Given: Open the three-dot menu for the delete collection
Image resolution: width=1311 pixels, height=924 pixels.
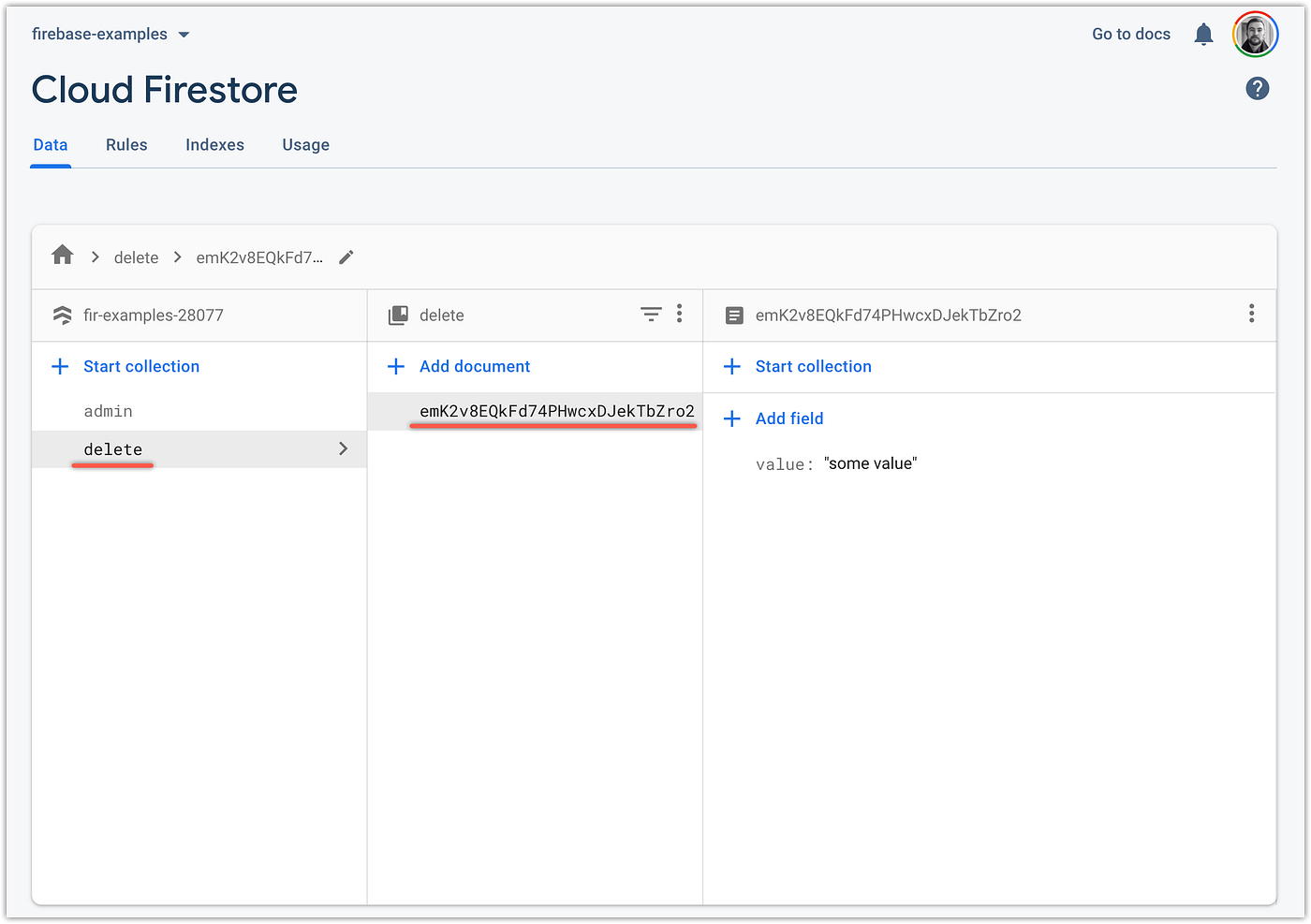Looking at the screenshot, I should click(x=679, y=315).
